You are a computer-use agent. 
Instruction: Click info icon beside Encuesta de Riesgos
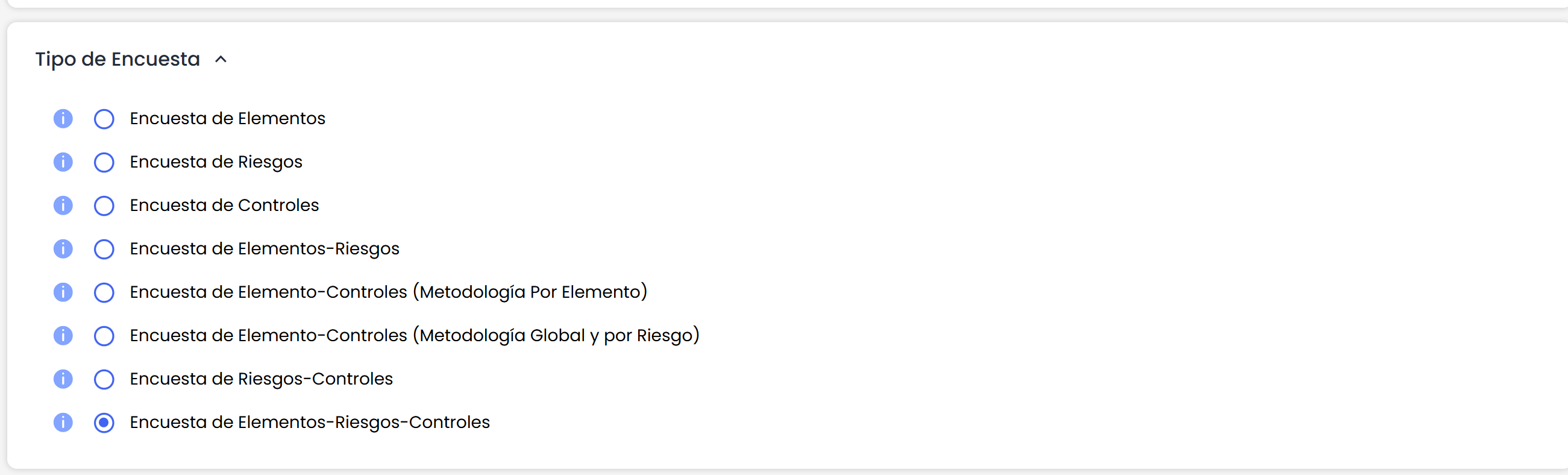[63, 162]
